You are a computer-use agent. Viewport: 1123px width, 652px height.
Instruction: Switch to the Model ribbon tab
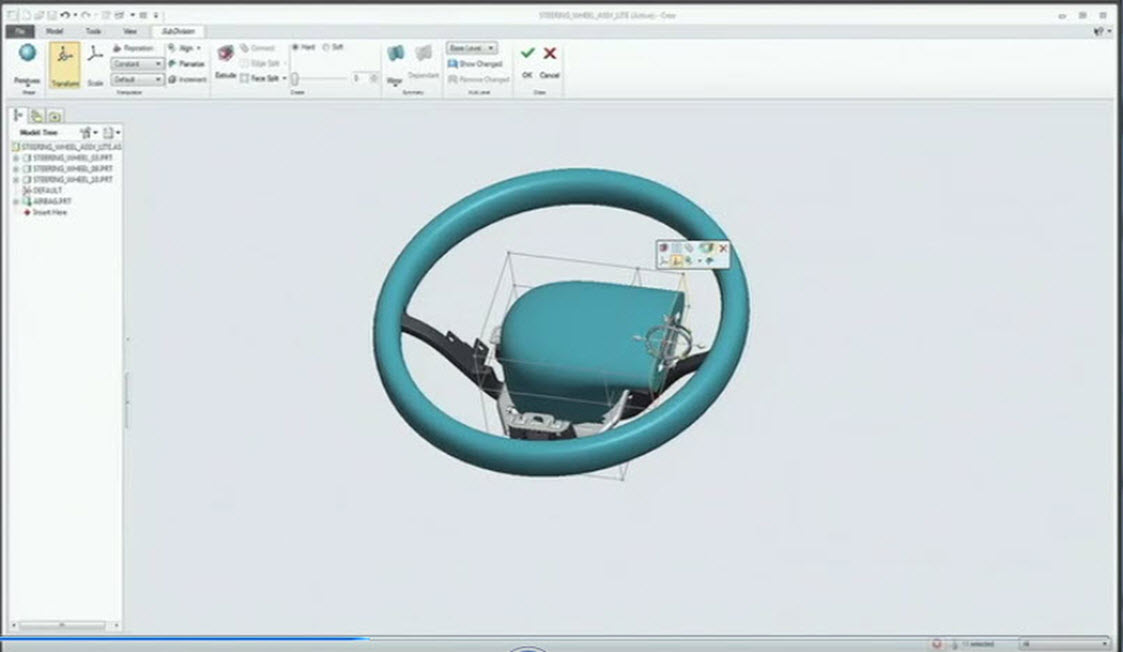tap(54, 31)
